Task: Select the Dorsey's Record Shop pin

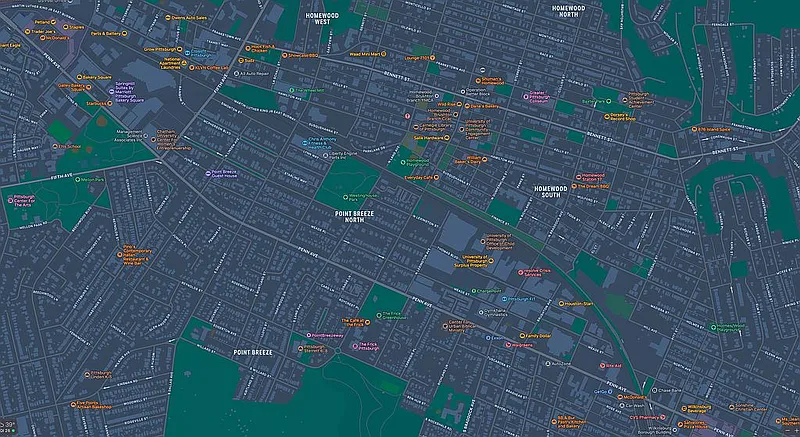Action: 607,116
